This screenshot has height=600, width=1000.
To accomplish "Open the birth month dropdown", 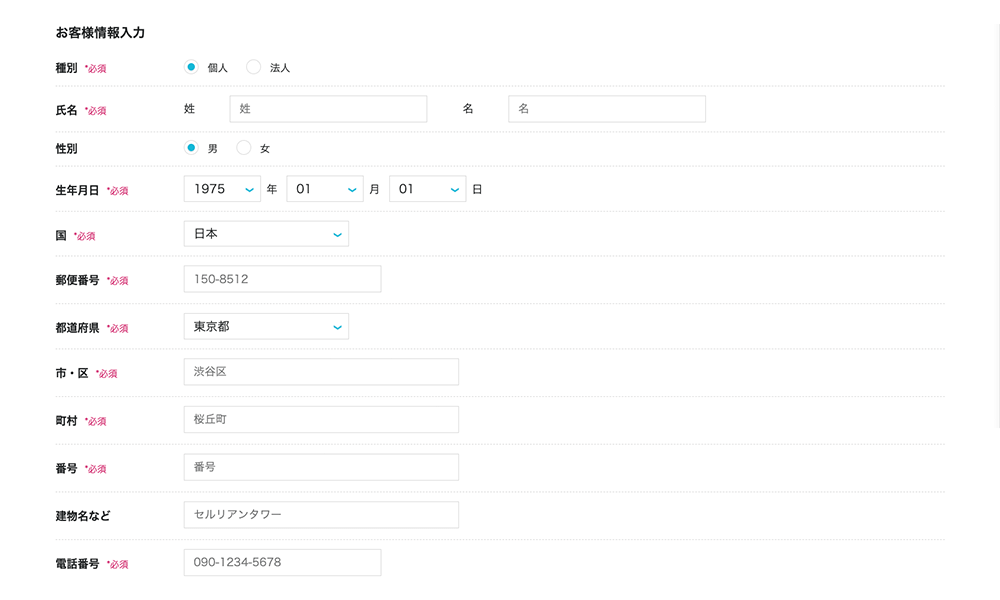I will (324, 189).
